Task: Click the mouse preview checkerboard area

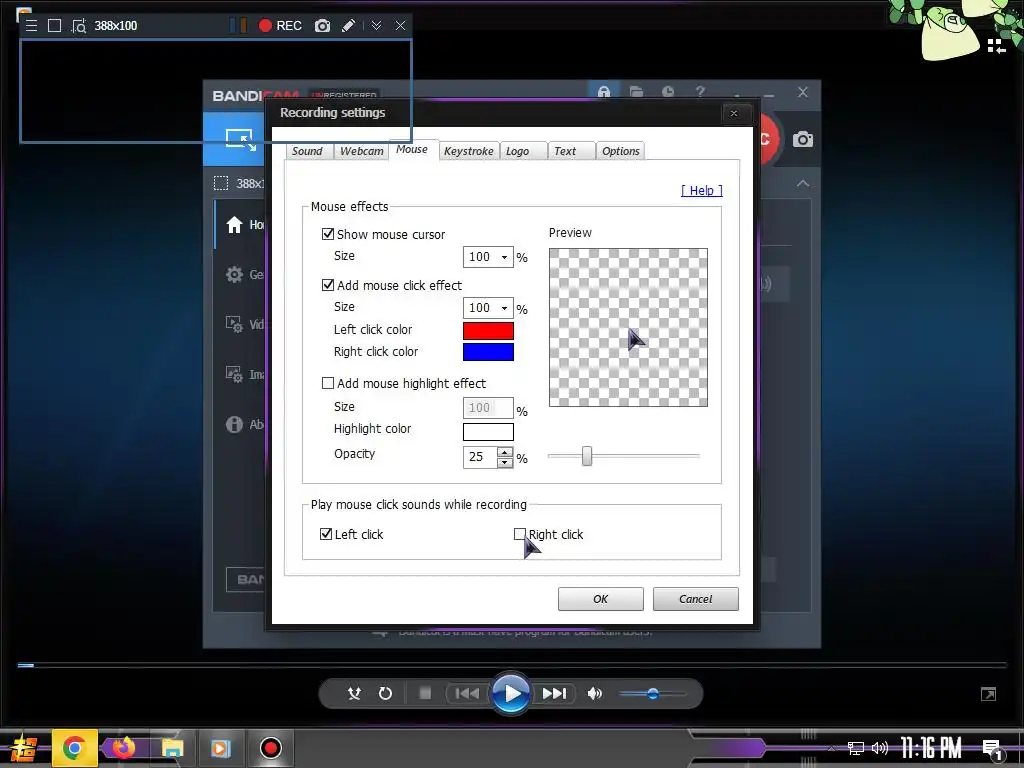Action: click(x=628, y=327)
